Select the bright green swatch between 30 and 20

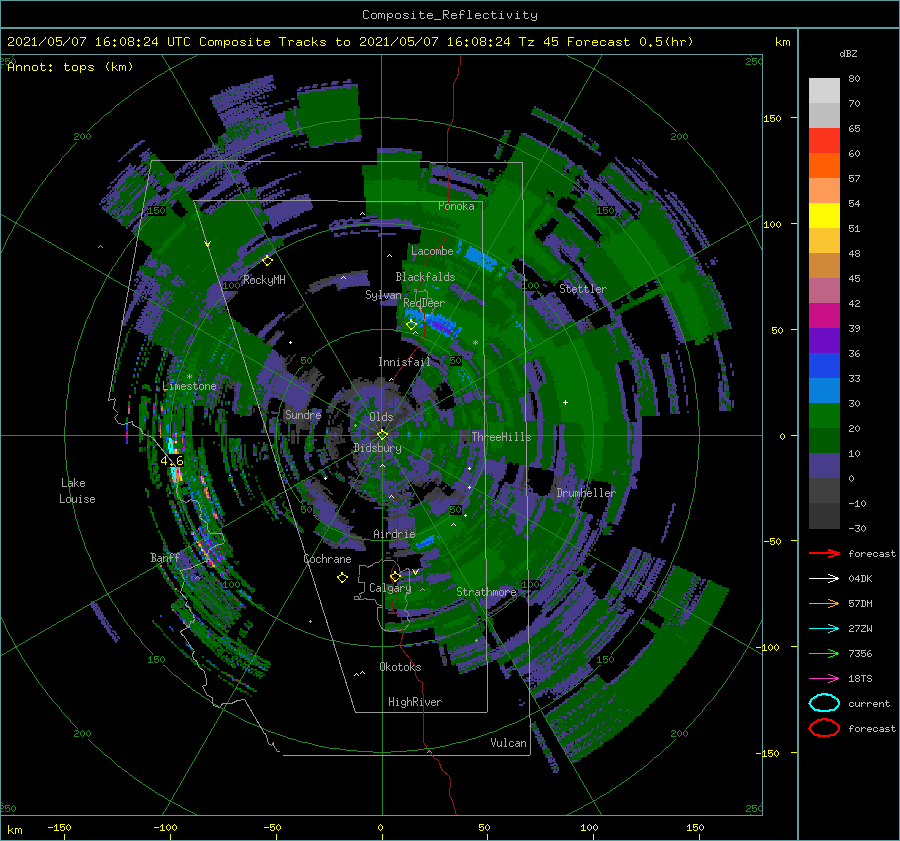click(x=824, y=416)
